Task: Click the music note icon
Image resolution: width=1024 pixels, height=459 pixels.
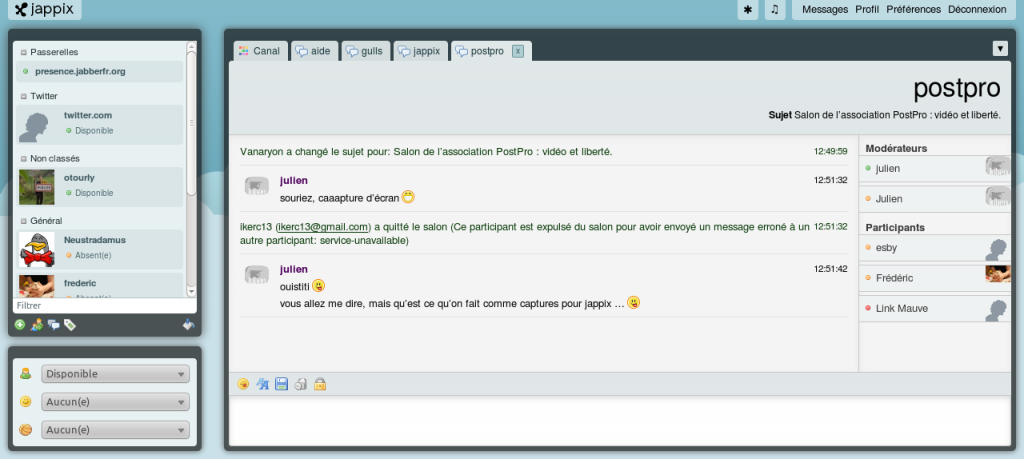Action: point(775,10)
